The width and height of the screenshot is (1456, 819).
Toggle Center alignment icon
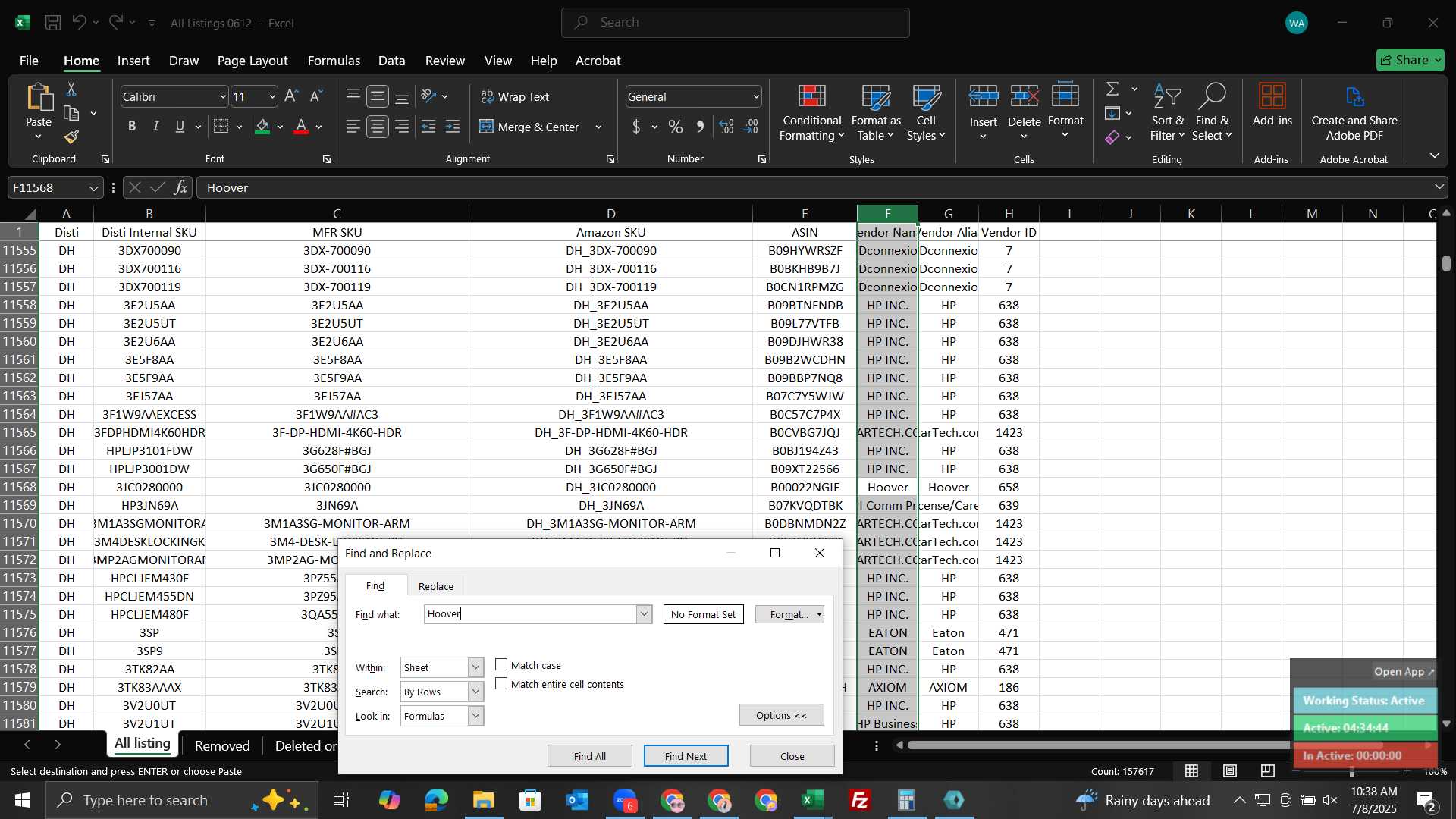[378, 127]
